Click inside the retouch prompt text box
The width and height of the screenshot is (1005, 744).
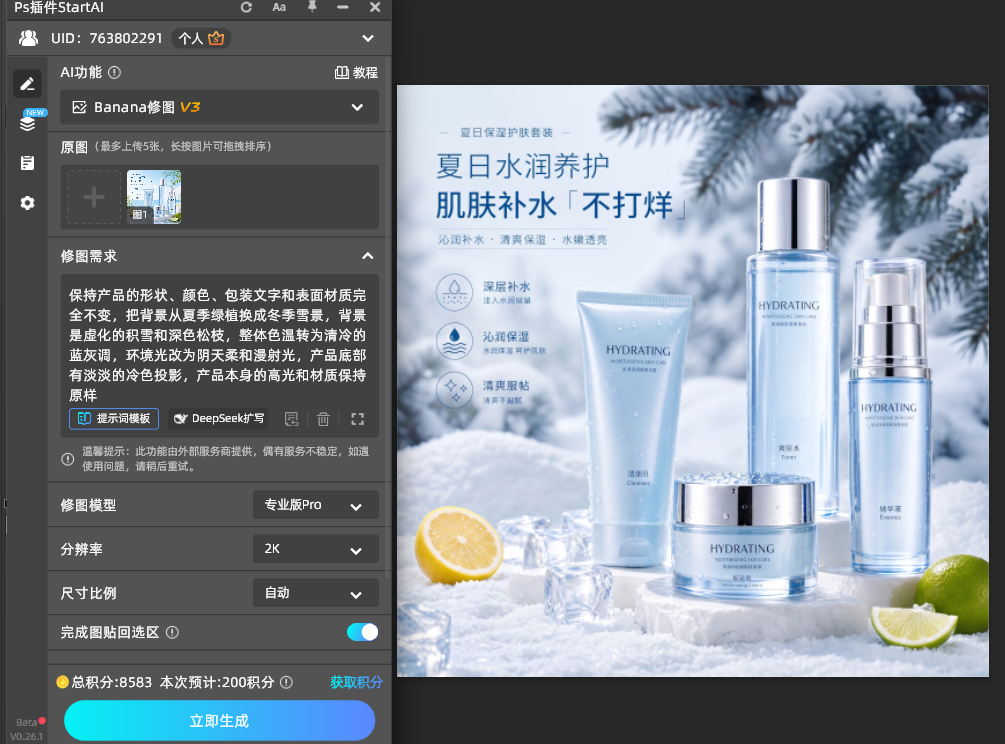(x=219, y=343)
